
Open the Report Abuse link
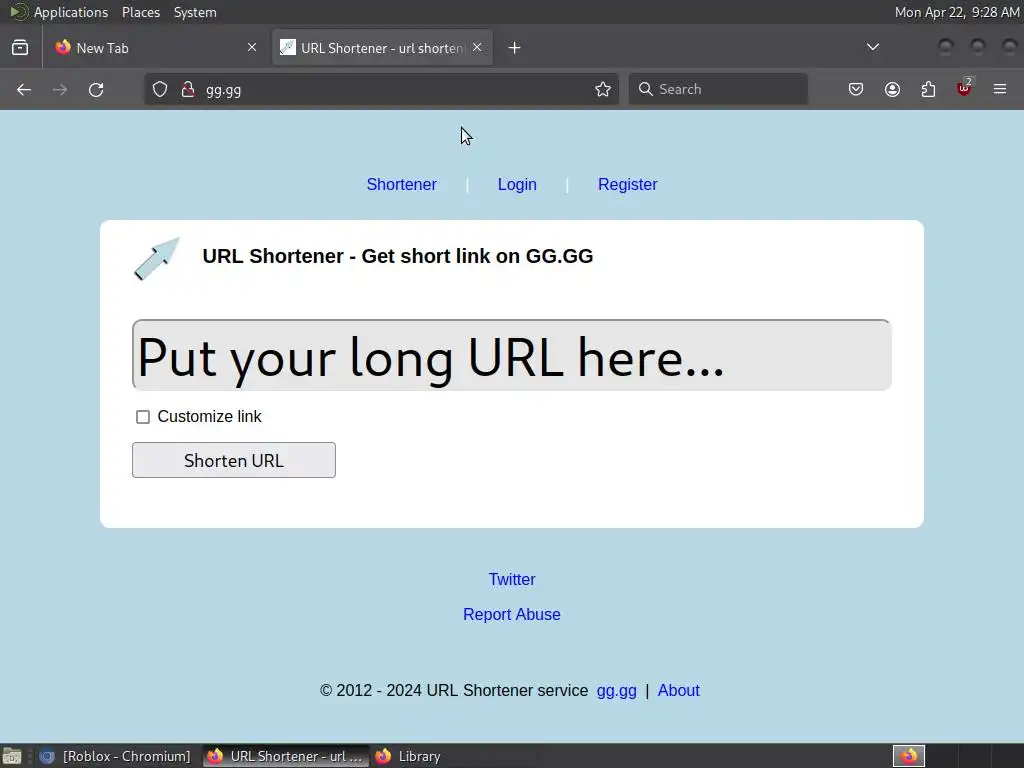coord(512,615)
